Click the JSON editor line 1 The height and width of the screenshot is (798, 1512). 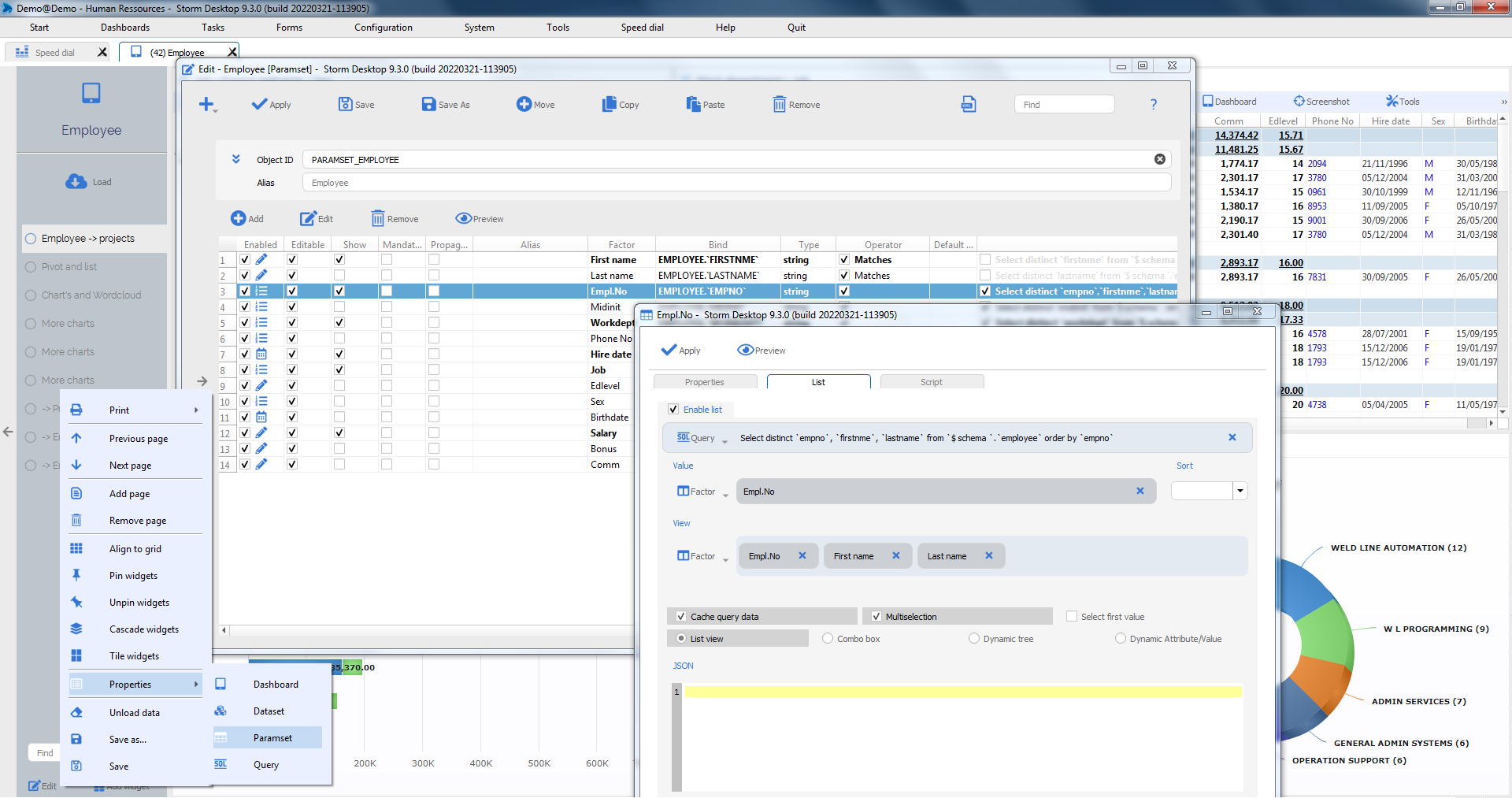[x=962, y=692]
